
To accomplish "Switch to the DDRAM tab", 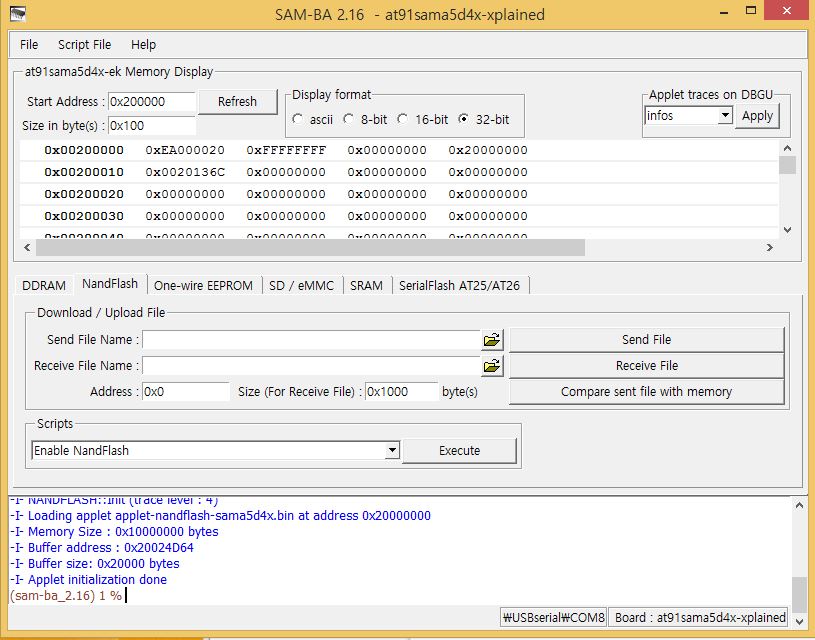I will (x=44, y=285).
